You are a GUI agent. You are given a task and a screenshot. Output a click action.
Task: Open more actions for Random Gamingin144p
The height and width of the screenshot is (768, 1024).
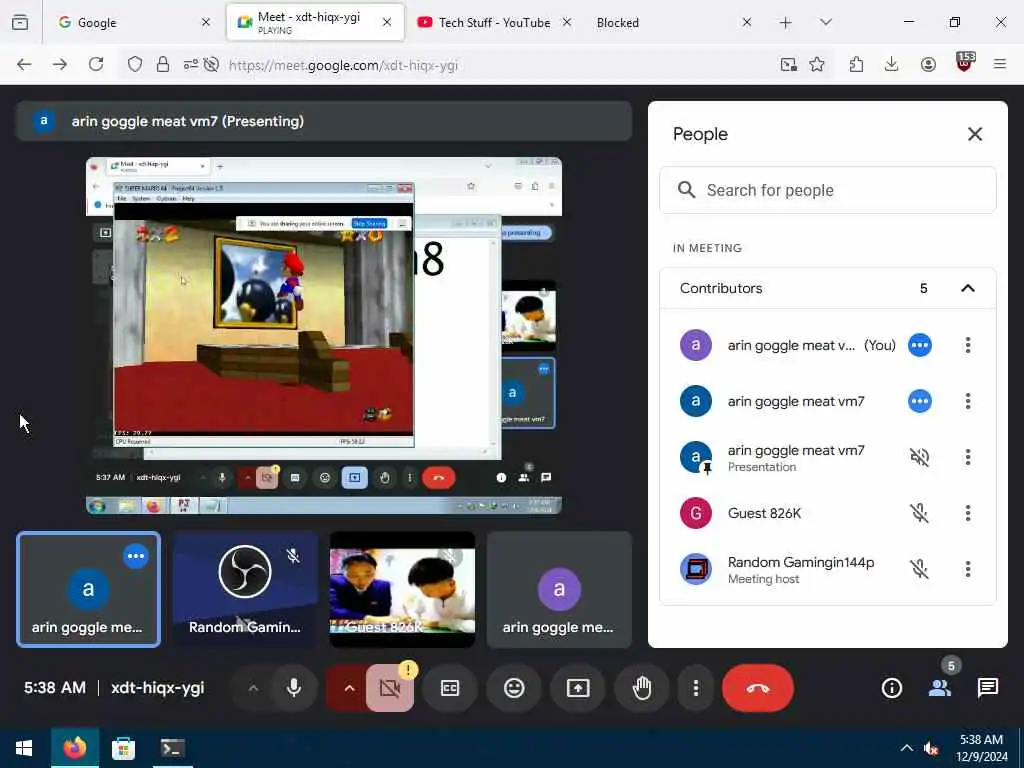[x=968, y=569]
